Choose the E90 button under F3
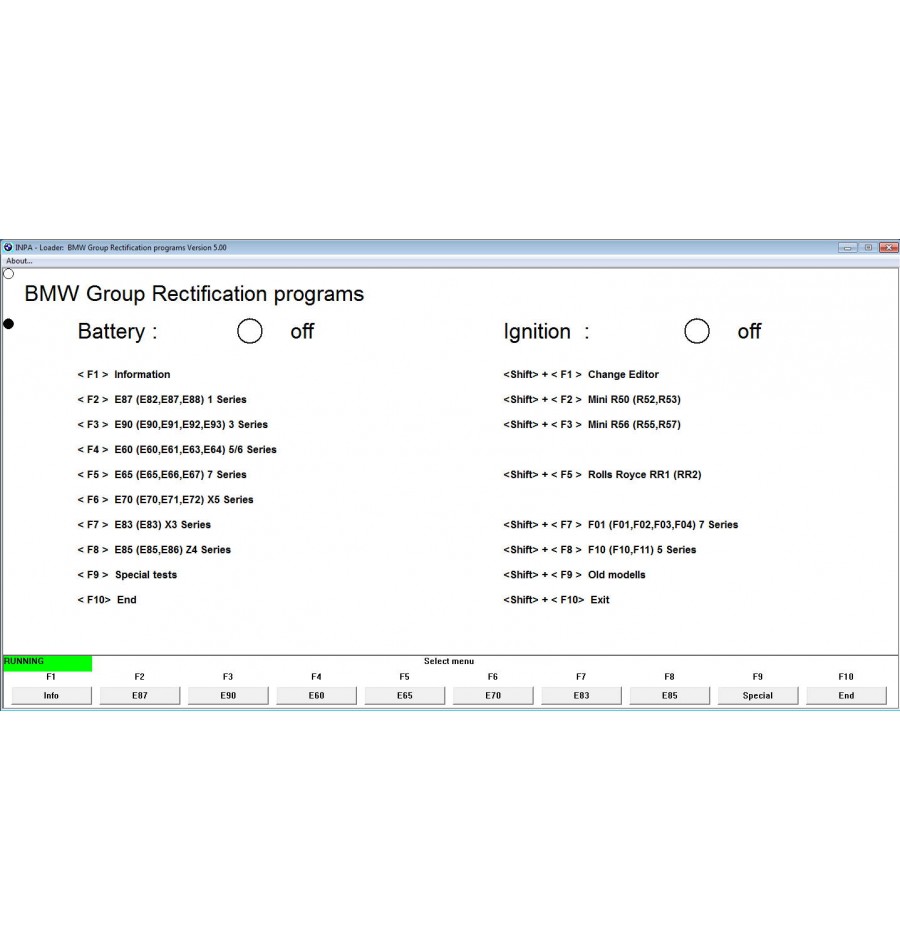Image resolution: width=900 pixels, height=950 pixels. tap(228, 696)
